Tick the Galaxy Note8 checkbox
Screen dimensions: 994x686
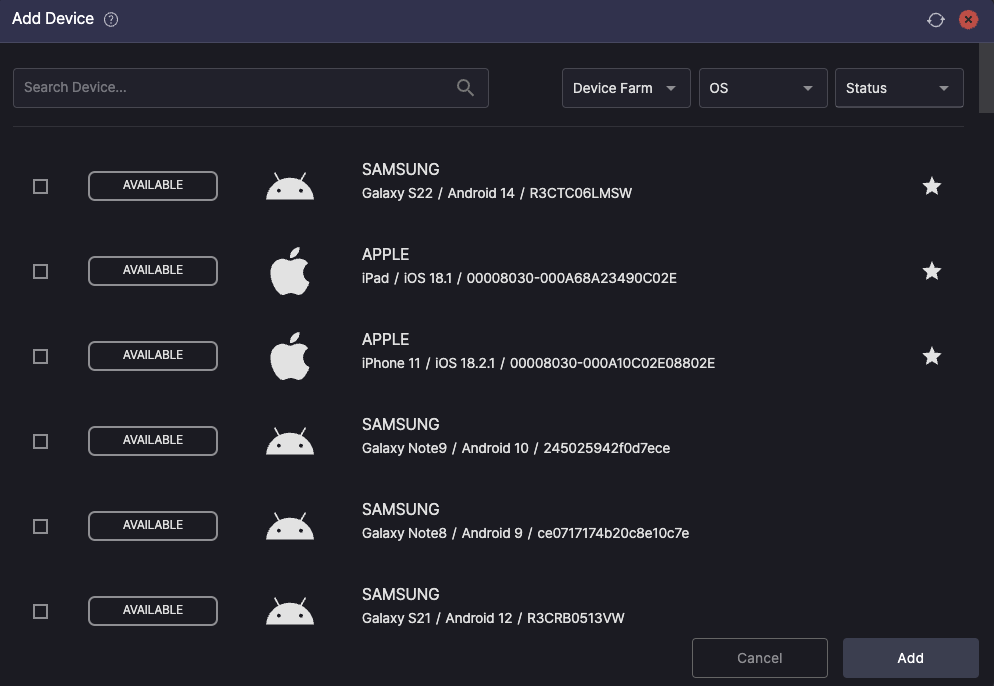pos(40,526)
